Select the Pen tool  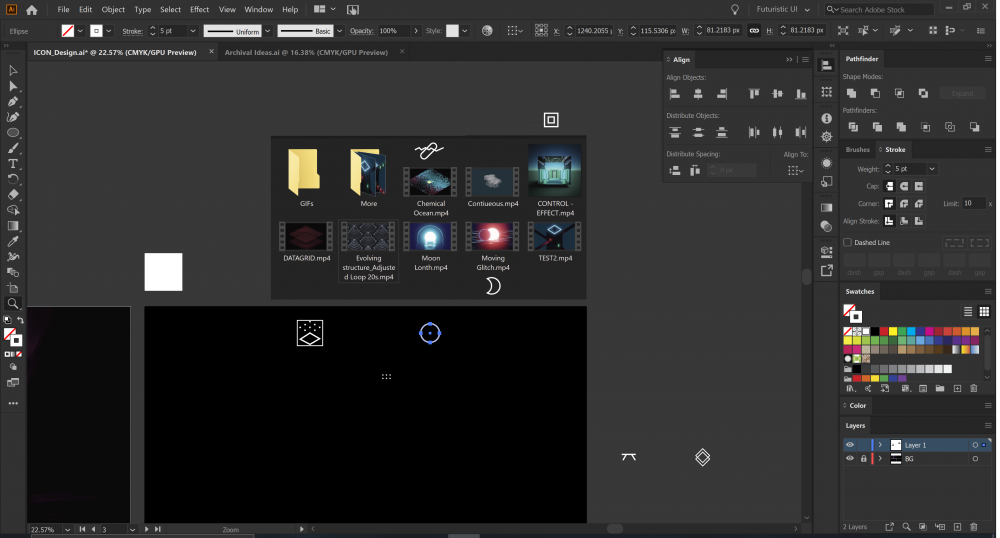pyautogui.click(x=13, y=101)
